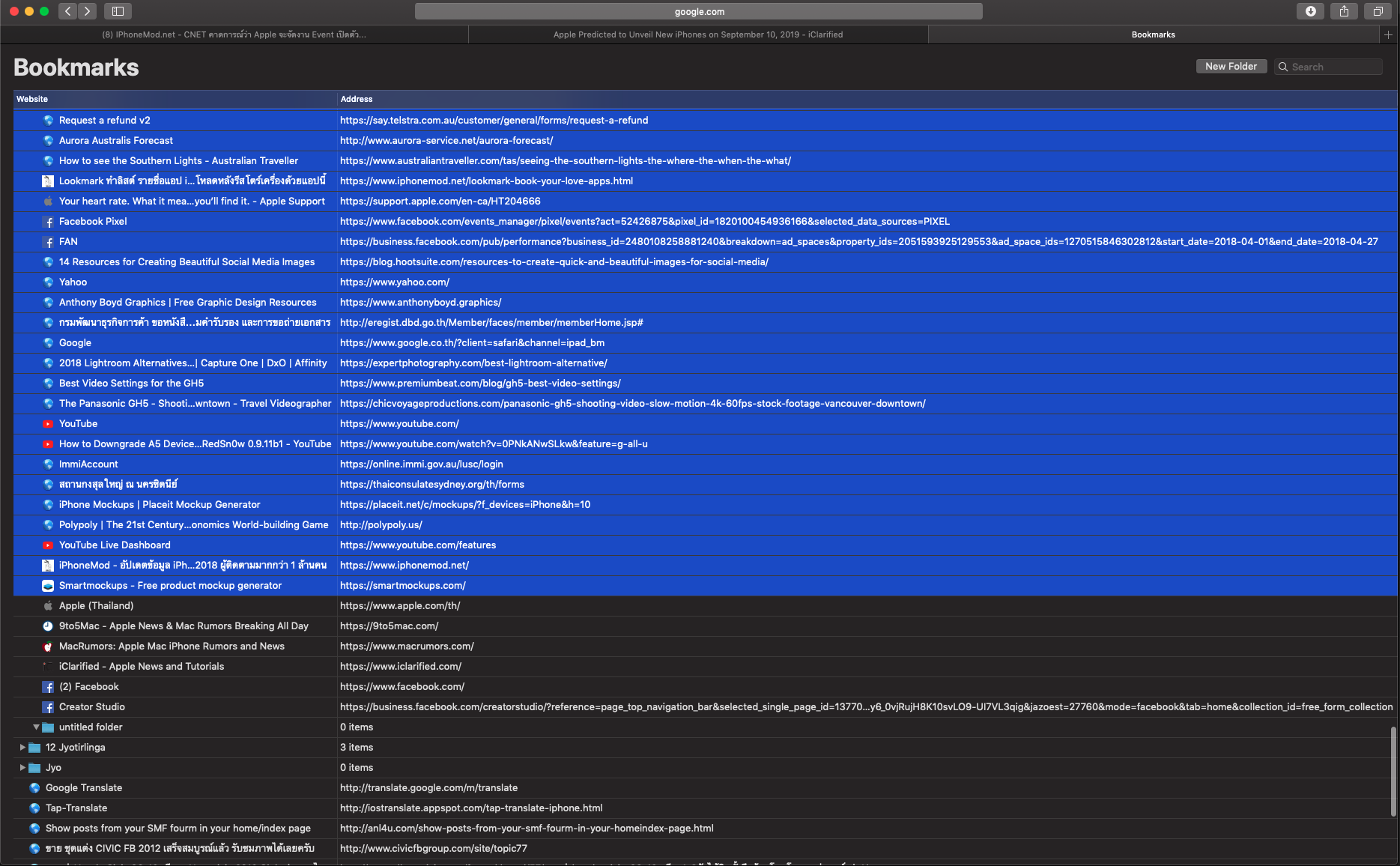Toggle the sidebar button in toolbar
The height and width of the screenshot is (866, 1400).
pyautogui.click(x=118, y=11)
